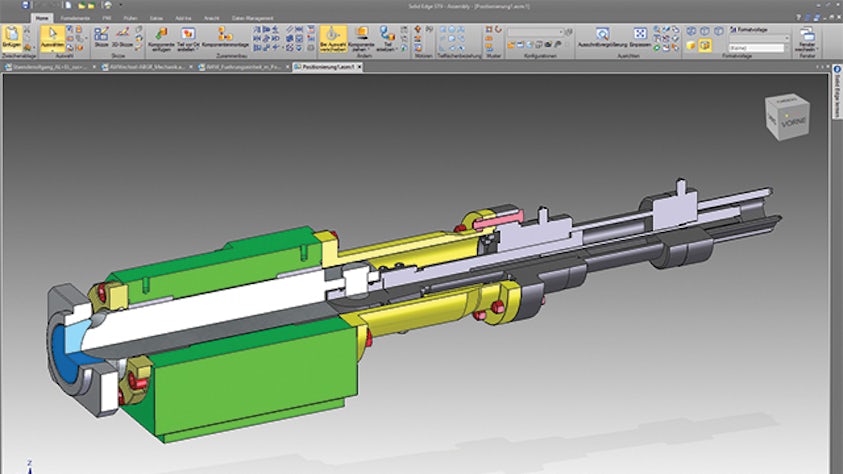Click the help question mark icon
This screenshot has width=843, height=474.
point(798,18)
